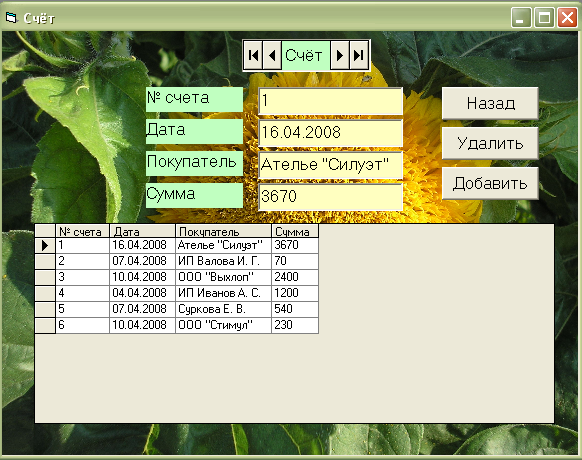
Task: Maximize the Счёт window
Action: (x=544, y=17)
